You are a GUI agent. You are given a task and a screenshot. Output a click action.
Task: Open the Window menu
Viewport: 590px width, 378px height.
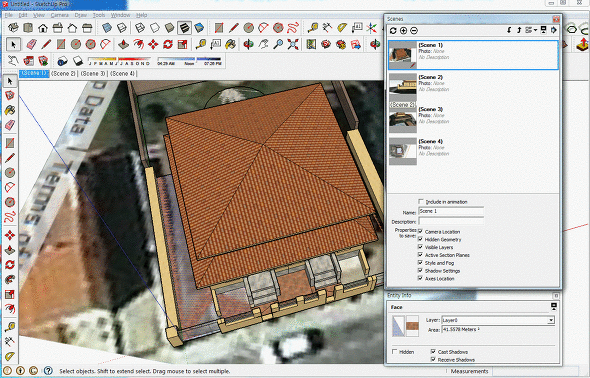click(x=120, y=15)
